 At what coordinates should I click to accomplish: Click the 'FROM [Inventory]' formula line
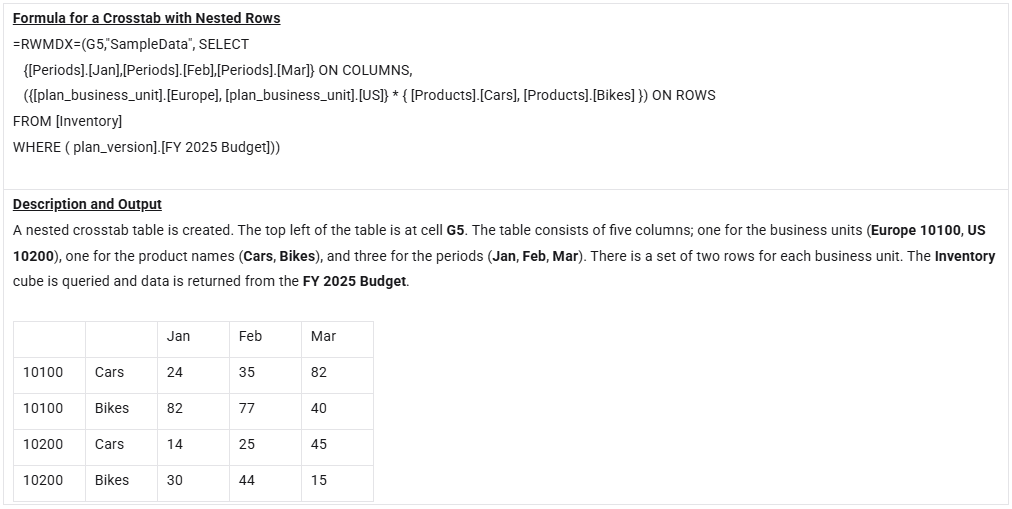click(67, 121)
